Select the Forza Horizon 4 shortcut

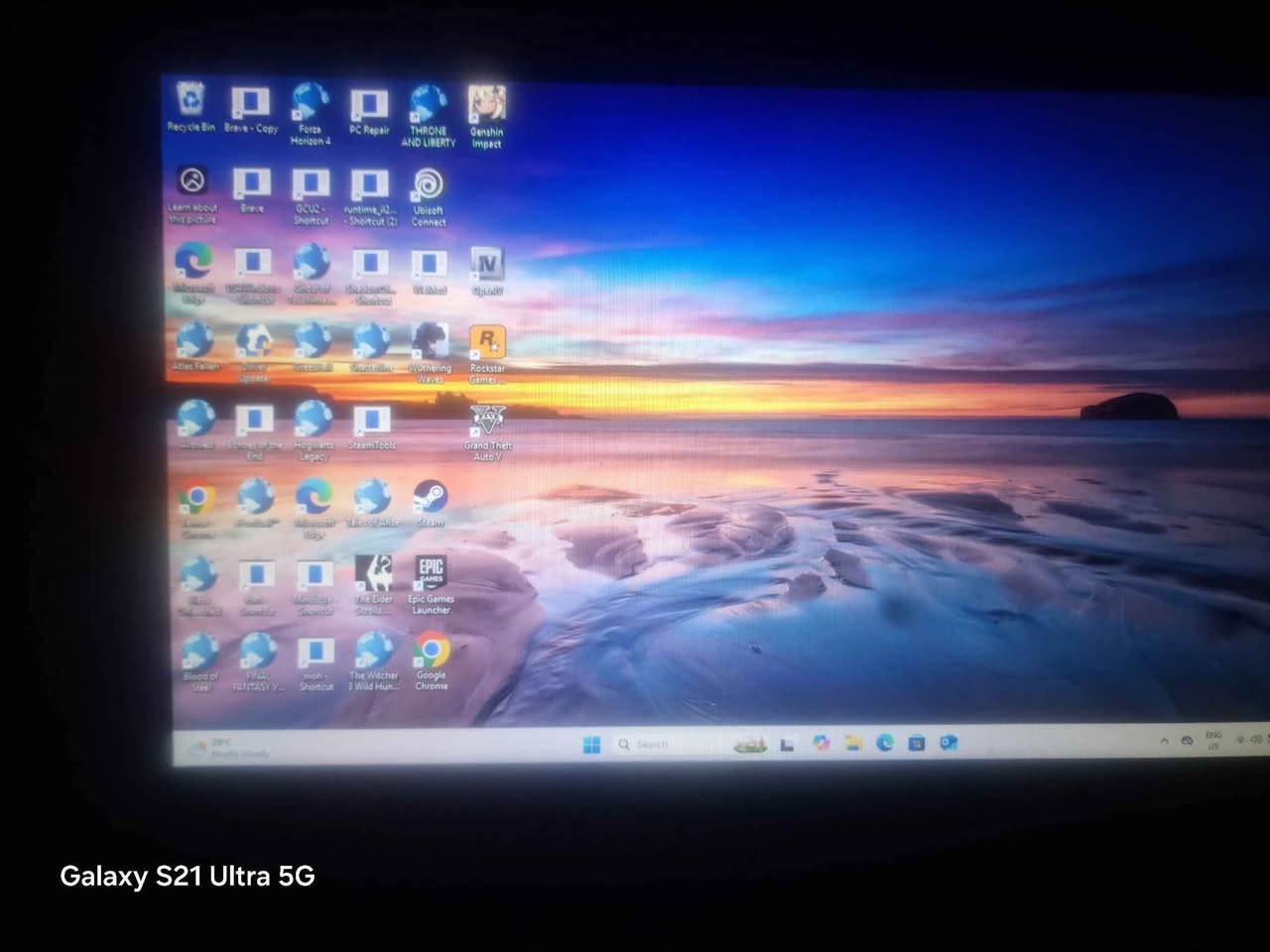311,102
